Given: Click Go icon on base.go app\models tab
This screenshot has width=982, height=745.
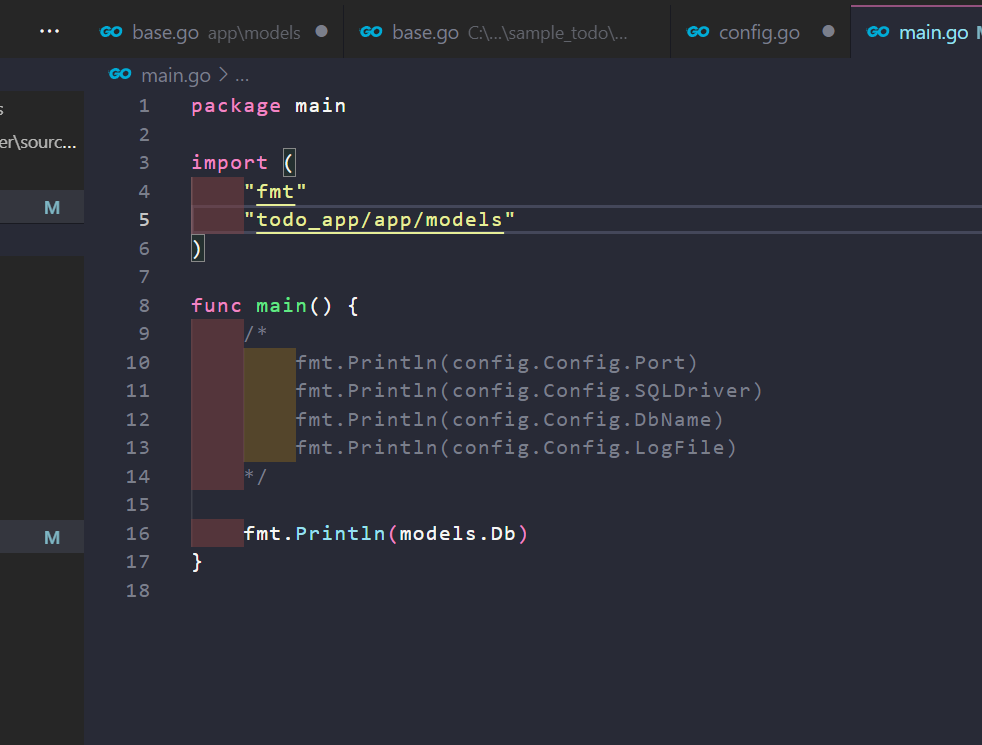Looking at the screenshot, I should (111, 32).
